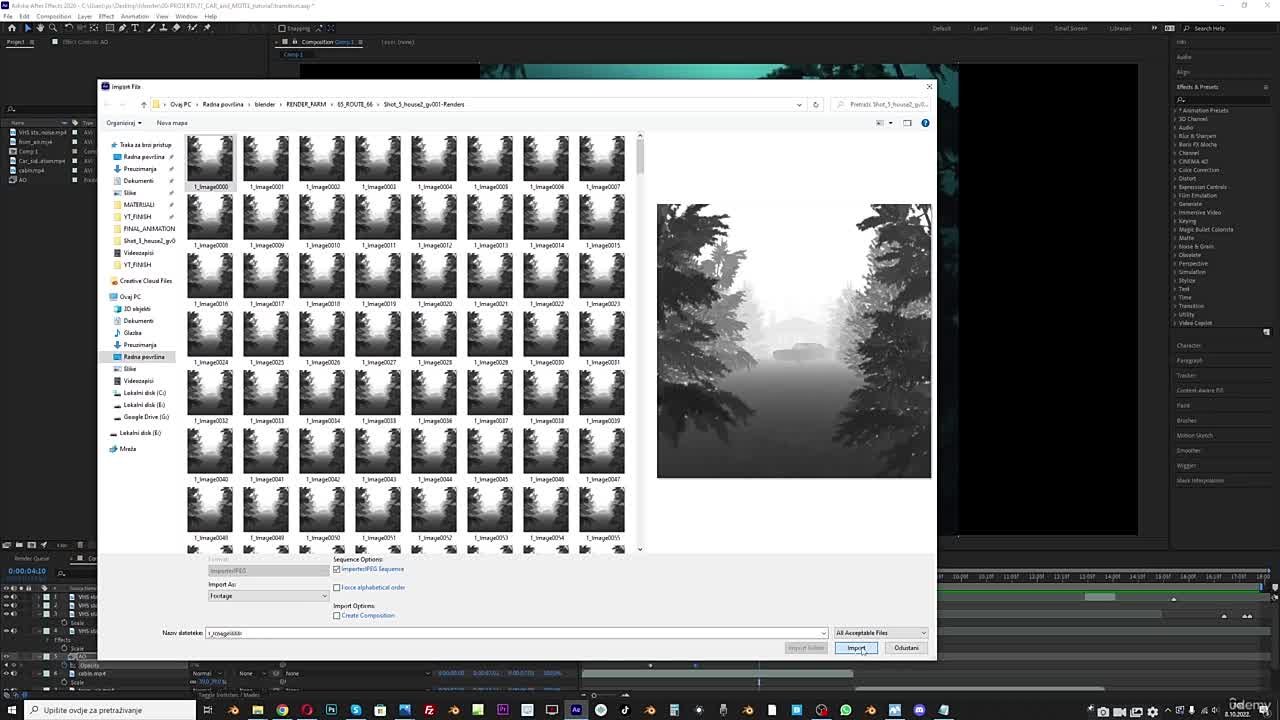Screen dimensions: 1280x720
Task: Click the Import button
Action: [856, 648]
